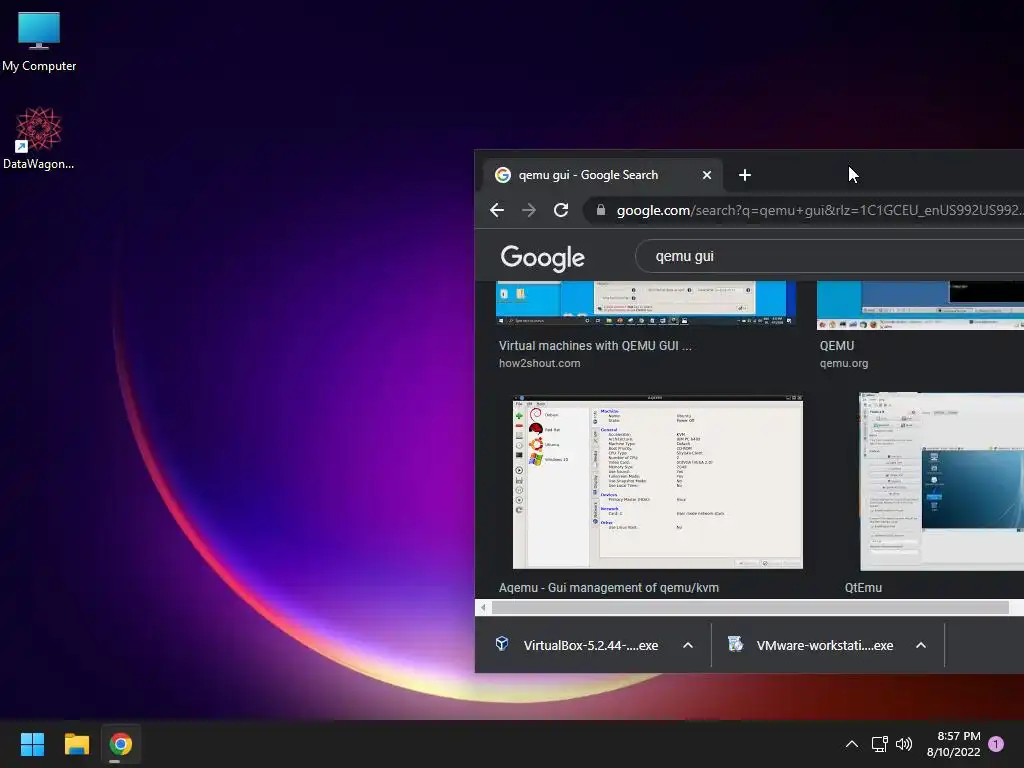Image resolution: width=1024 pixels, height=768 pixels.
Task: Expand VMware download options arrow
Action: pyautogui.click(x=921, y=645)
